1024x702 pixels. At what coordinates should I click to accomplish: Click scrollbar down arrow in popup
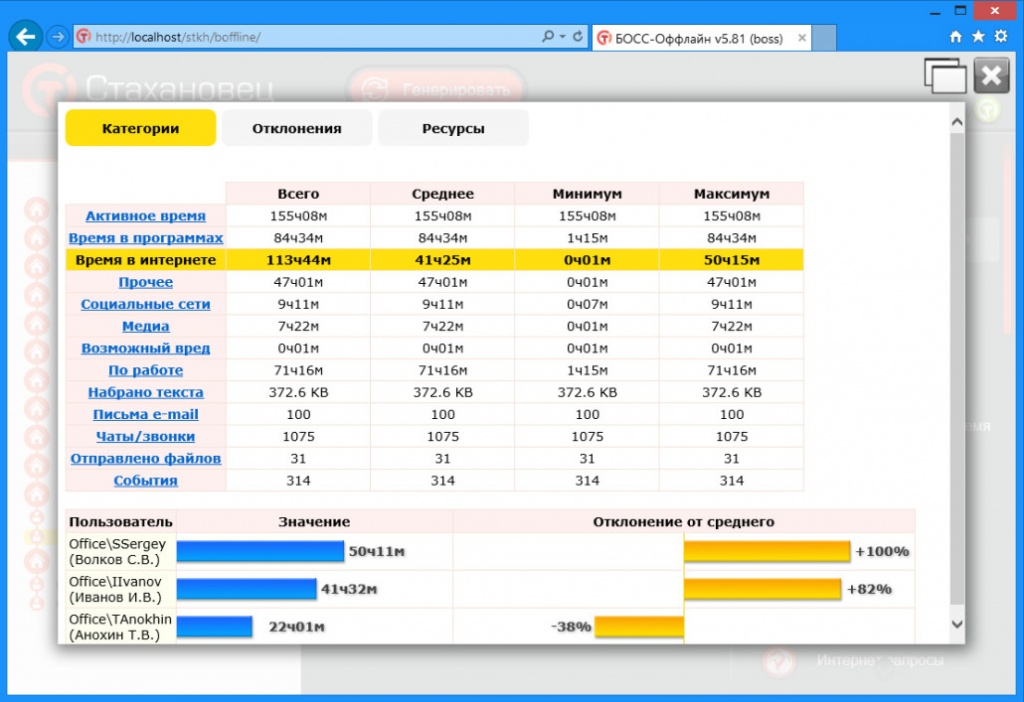point(957,624)
